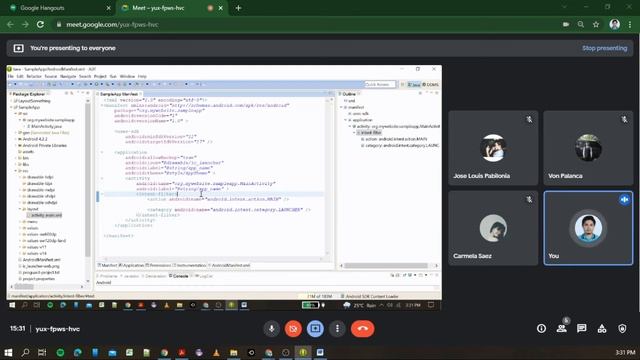
Task: Click Chrome's reload button
Action: click(40, 24)
